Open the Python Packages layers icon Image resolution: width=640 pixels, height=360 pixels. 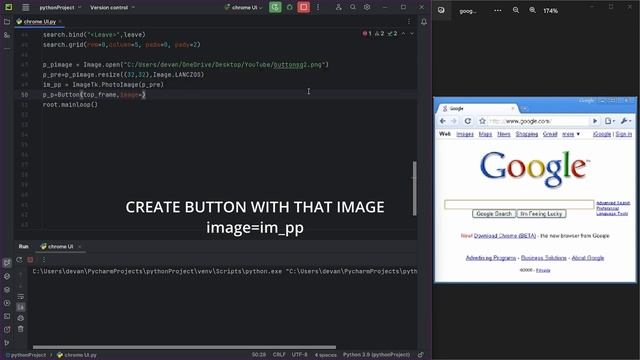[7, 290]
